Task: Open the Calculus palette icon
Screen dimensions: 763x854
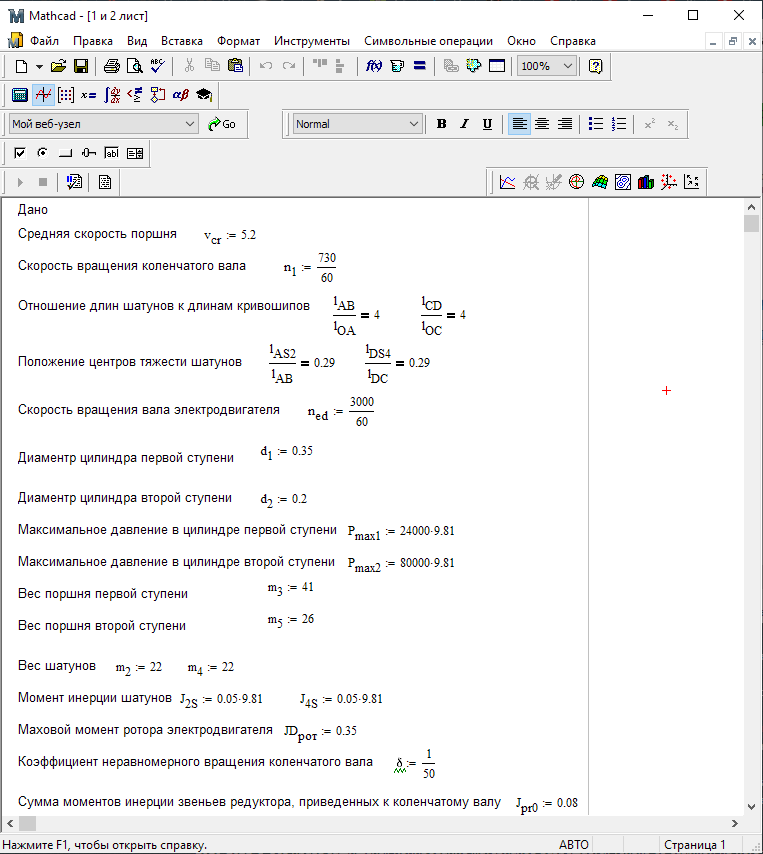Action: tap(112, 95)
